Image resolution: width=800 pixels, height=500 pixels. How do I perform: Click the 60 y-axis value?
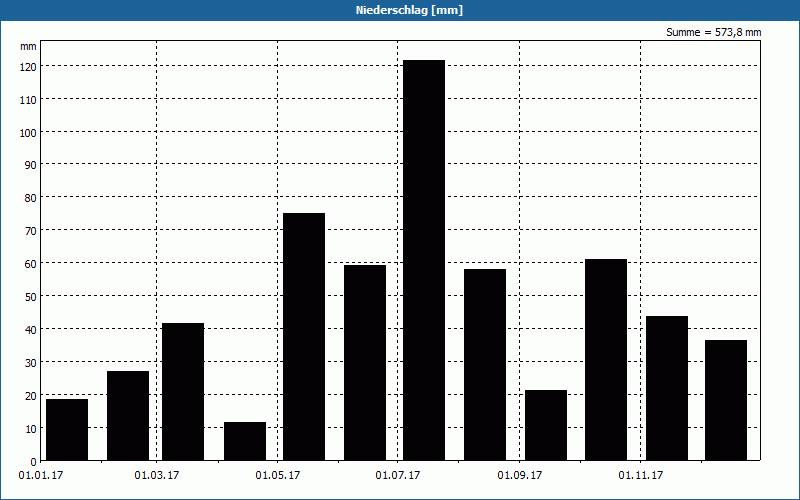tap(31, 264)
